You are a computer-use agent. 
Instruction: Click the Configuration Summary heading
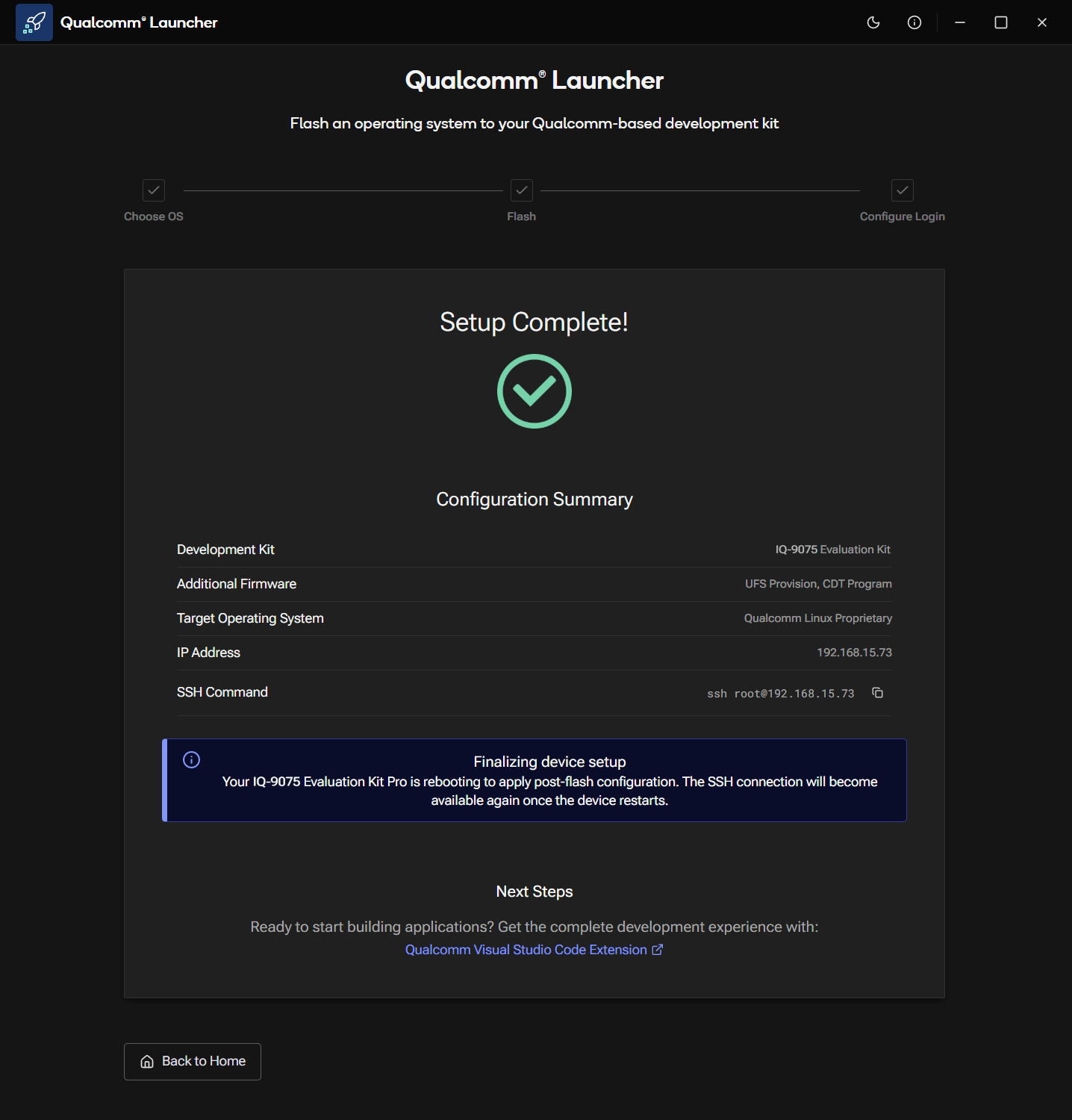click(535, 500)
